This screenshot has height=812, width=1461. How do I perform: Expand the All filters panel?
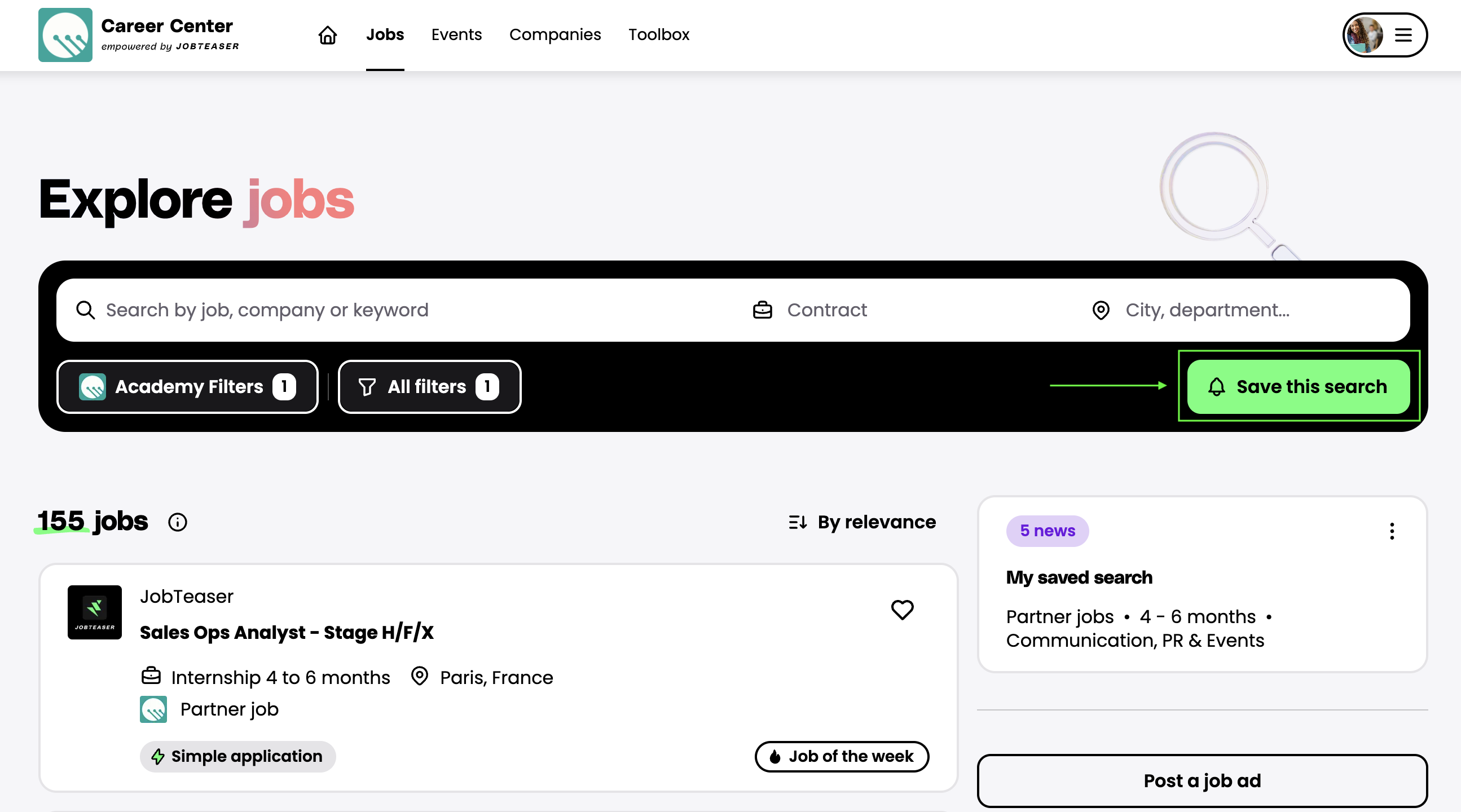point(429,387)
